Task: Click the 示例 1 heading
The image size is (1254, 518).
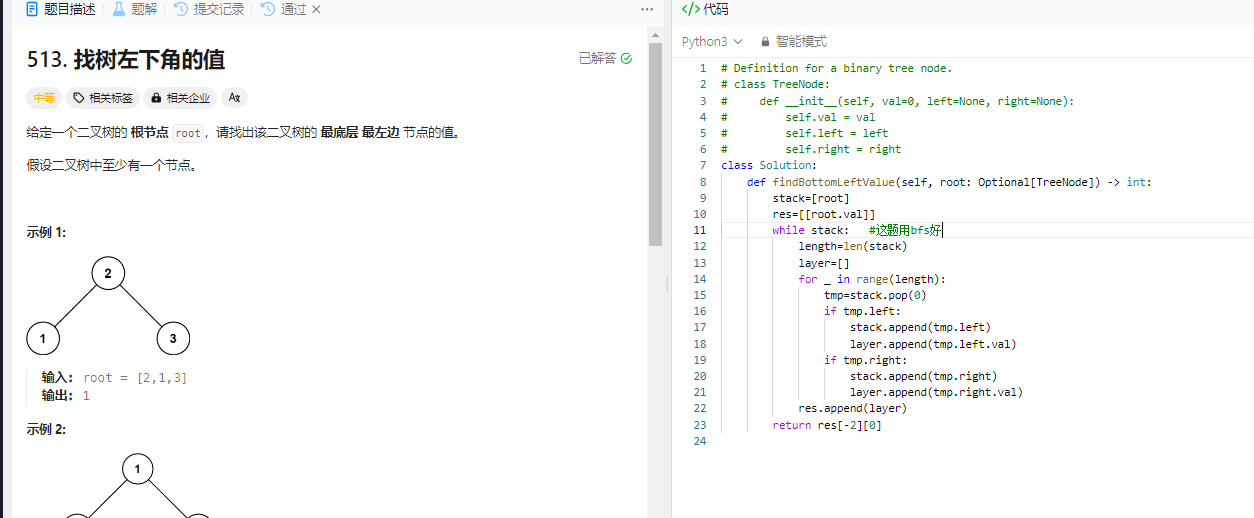Action: point(46,232)
